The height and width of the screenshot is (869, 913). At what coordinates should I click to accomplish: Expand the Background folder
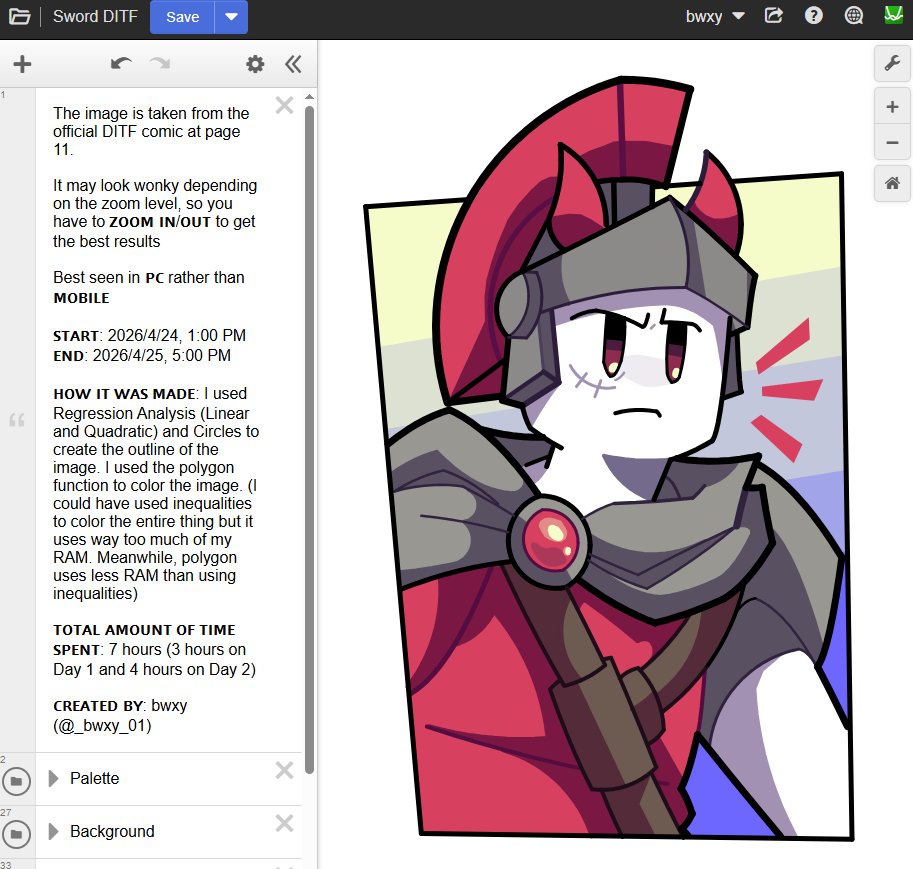click(54, 831)
